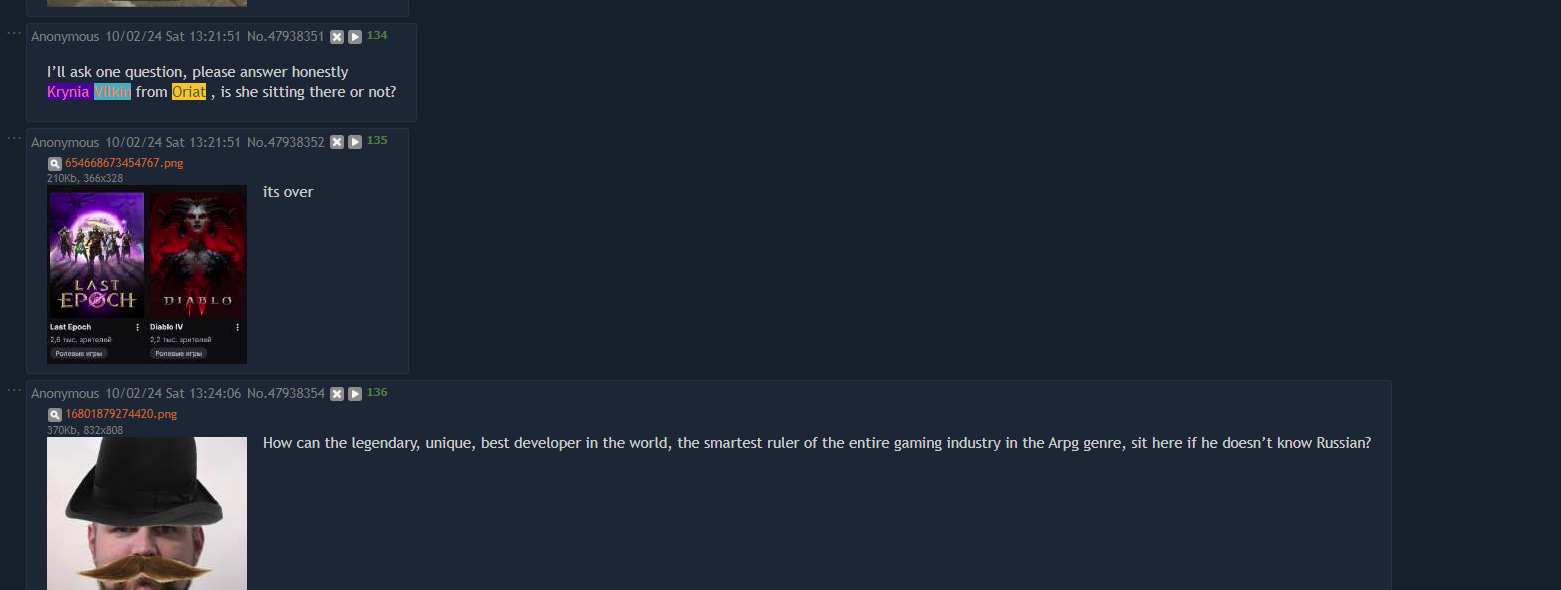1561x590 pixels.
Task: Click the green post counter 135
Action: pos(377,141)
